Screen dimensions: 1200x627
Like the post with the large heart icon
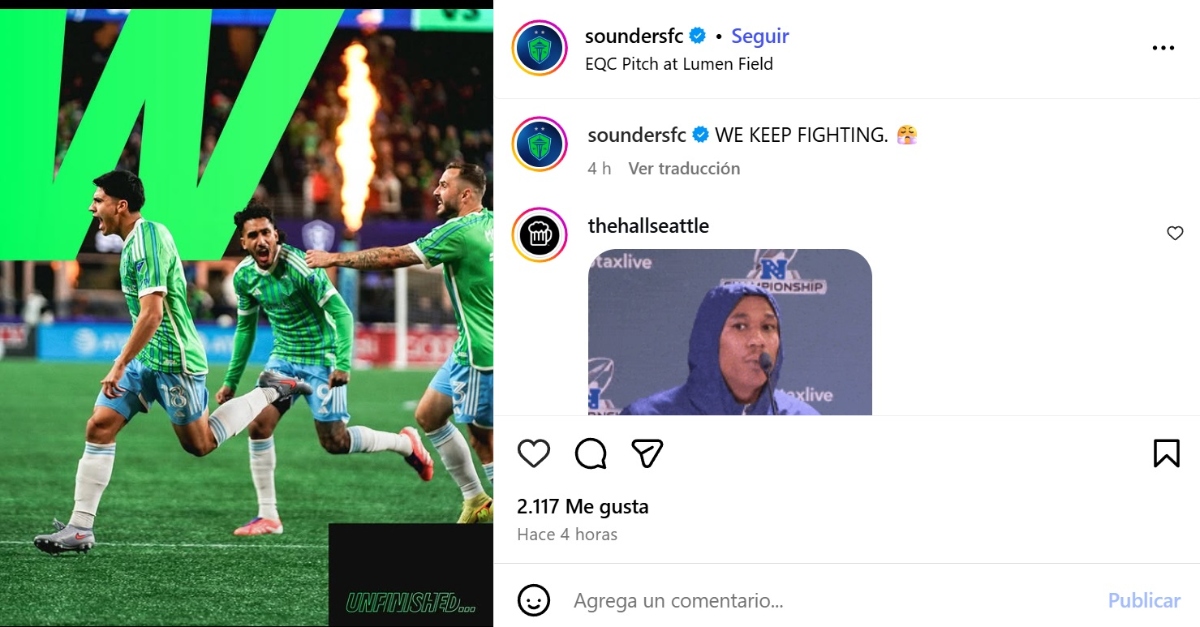point(534,454)
